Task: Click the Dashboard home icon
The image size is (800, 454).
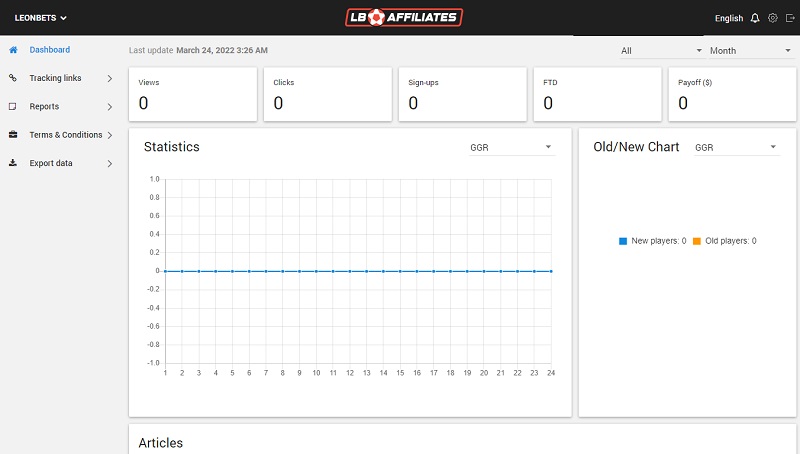Action: [13, 50]
